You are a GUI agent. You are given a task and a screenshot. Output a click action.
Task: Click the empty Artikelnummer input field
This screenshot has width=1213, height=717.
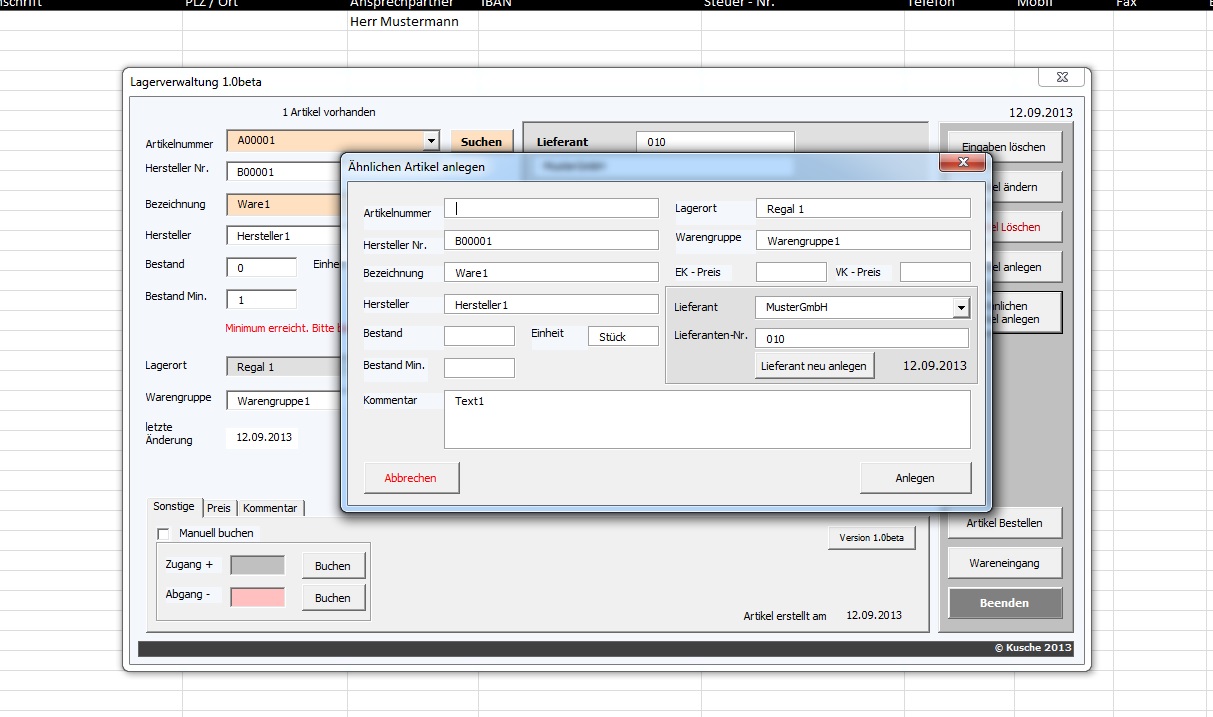(x=550, y=208)
